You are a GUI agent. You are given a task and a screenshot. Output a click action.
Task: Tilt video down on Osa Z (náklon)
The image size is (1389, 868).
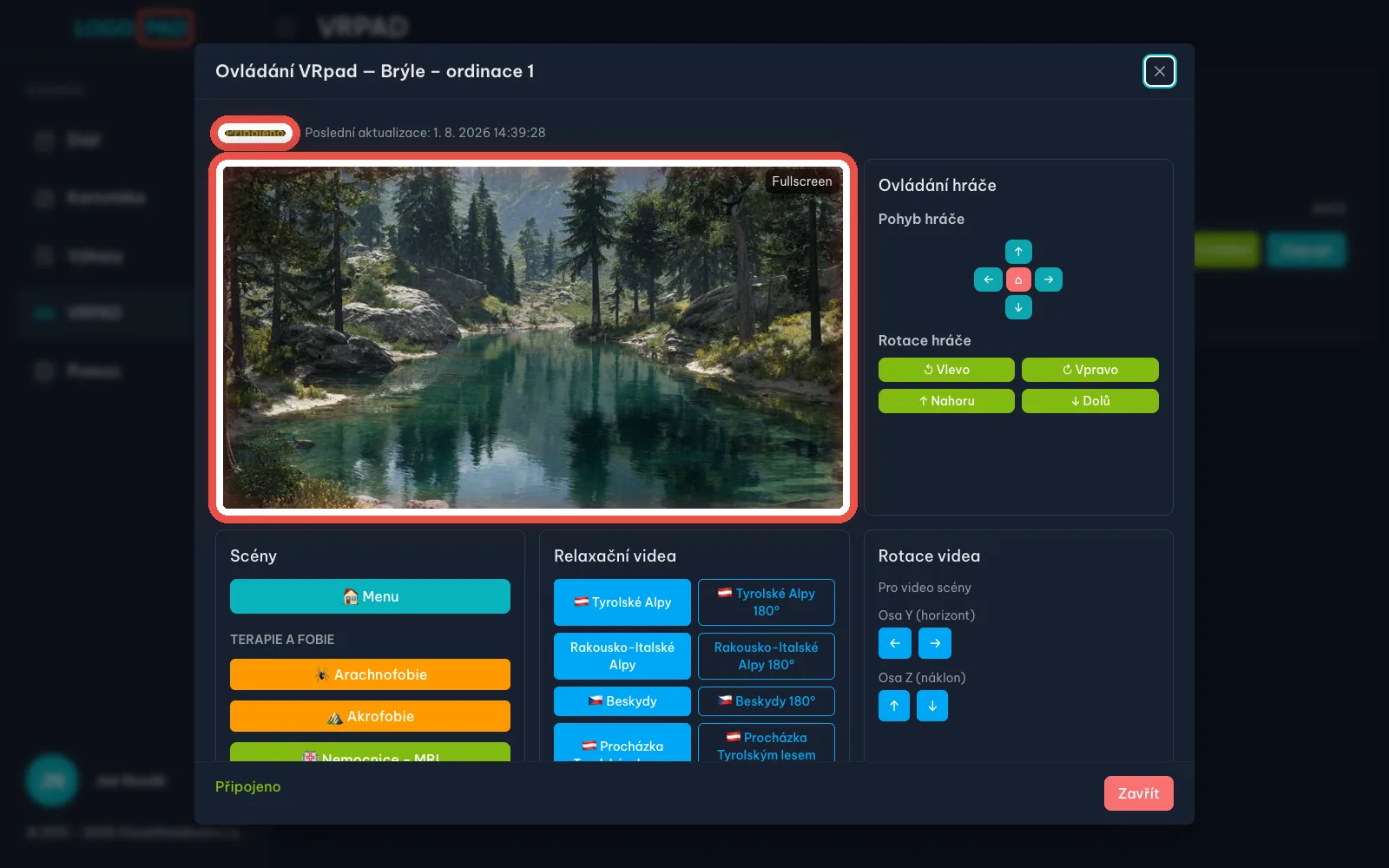click(x=932, y=706)
